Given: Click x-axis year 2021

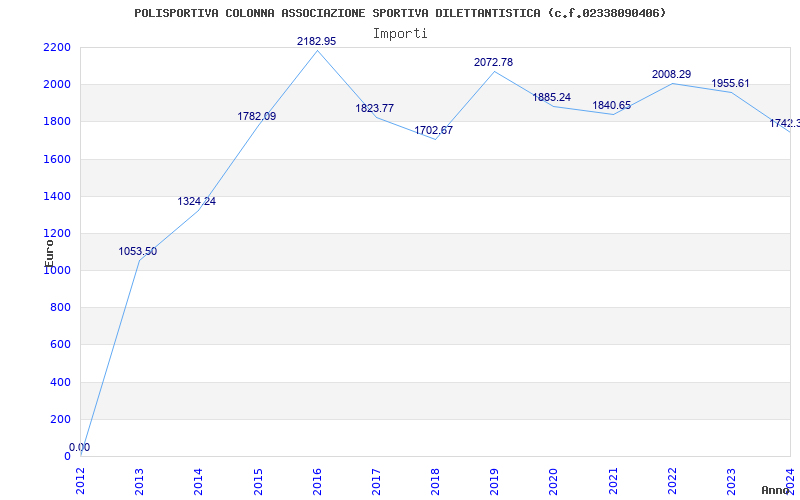Looking at the screenshot, I should coord(613,481).
